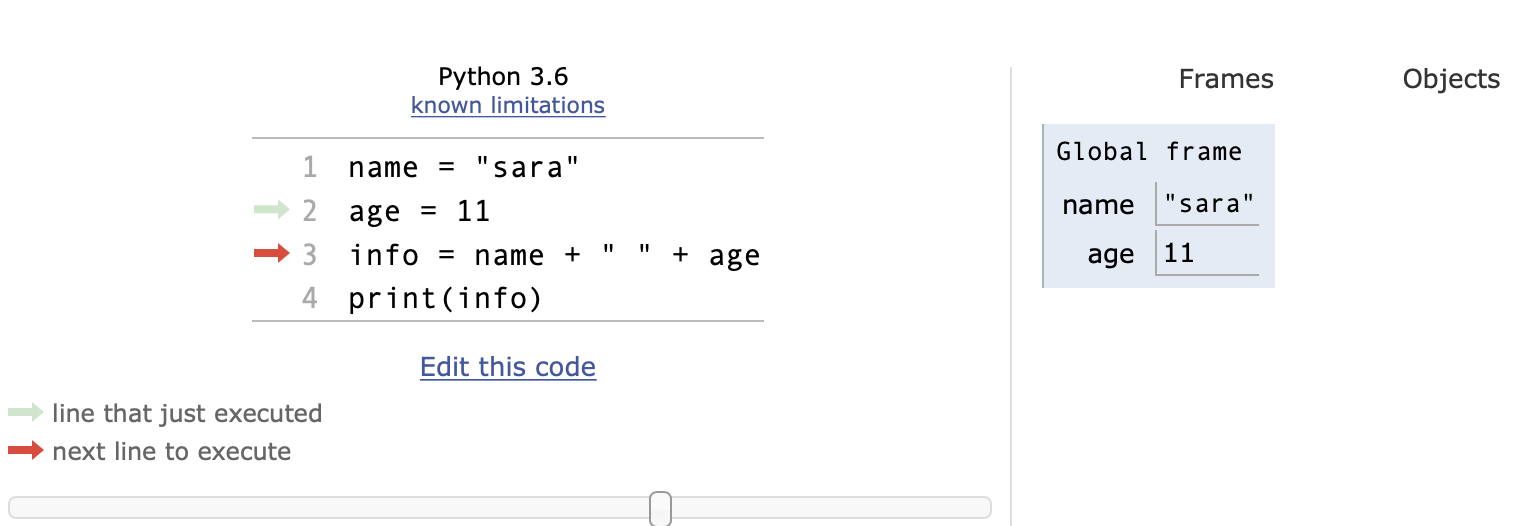Click the red arrow icon in the legend
Viewport: 1540px width, 526px height.
click(26, 450)
